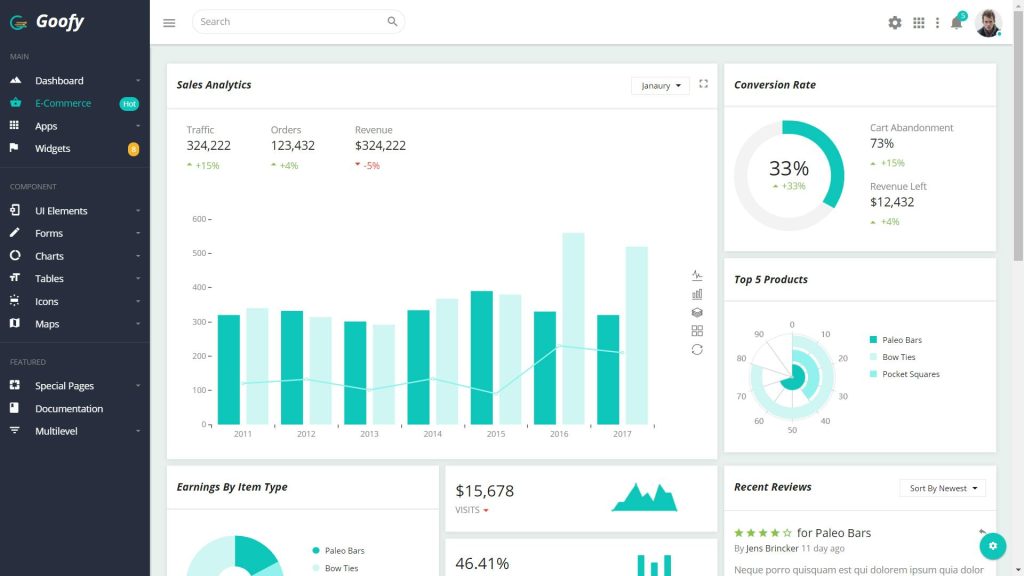Open the January month dropdown
This screenshot has height=576, width=1024.
(659, 85)
